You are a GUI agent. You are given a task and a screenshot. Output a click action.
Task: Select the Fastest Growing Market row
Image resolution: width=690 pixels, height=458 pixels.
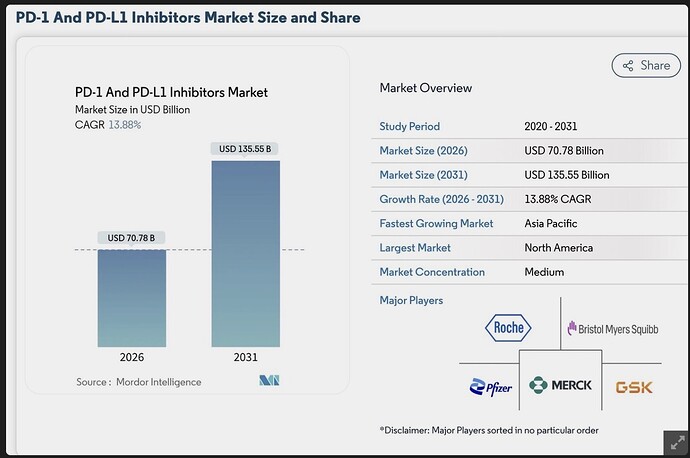[529, 224]
